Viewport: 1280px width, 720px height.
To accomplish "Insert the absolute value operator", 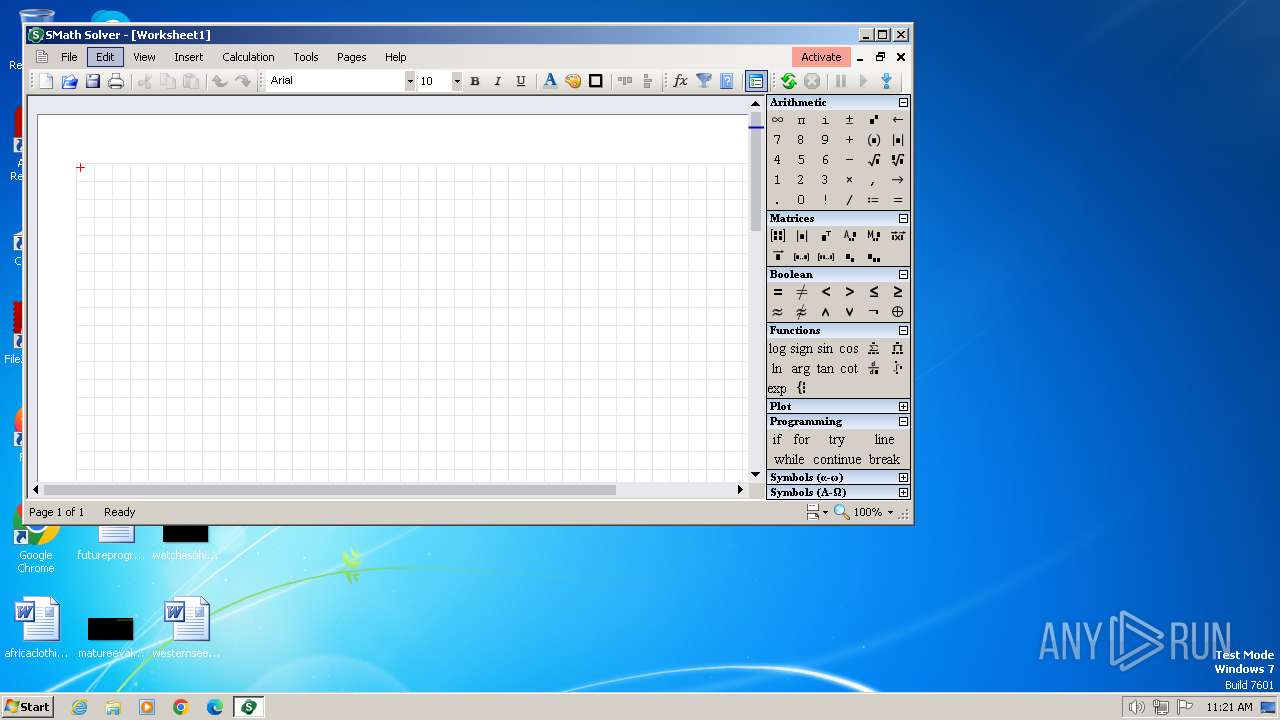I will coord(897,140).
